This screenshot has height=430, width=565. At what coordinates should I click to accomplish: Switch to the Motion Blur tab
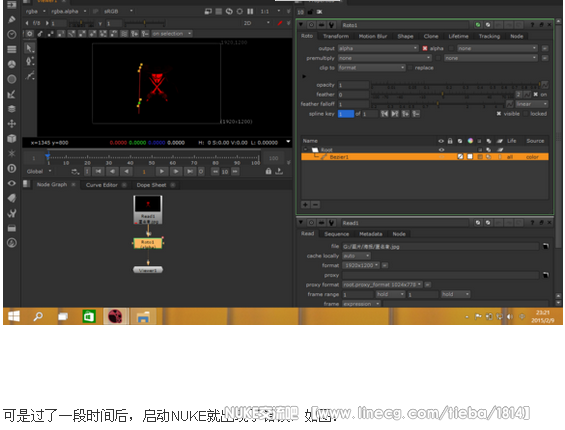tap(373, 36)
